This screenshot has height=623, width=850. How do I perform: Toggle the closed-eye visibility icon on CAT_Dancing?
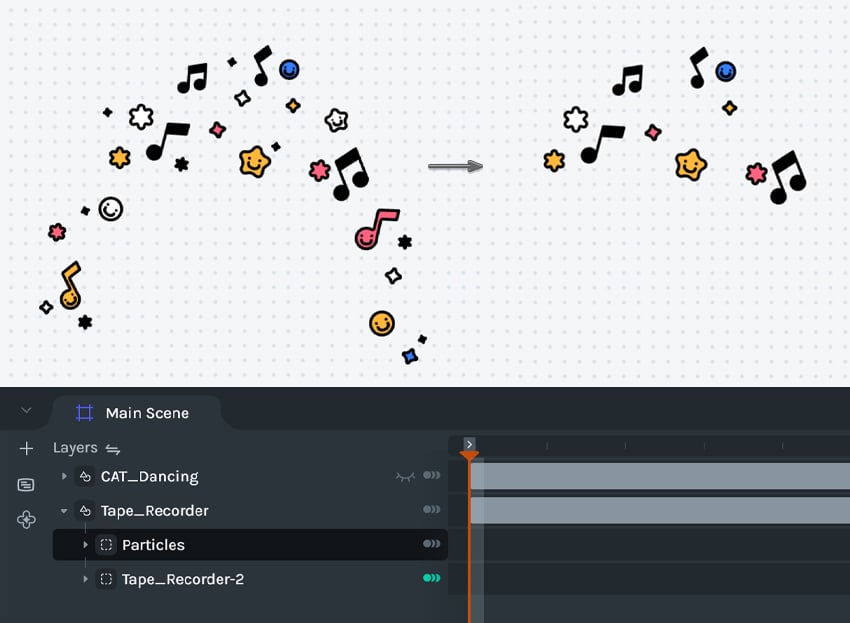point(405,477)
